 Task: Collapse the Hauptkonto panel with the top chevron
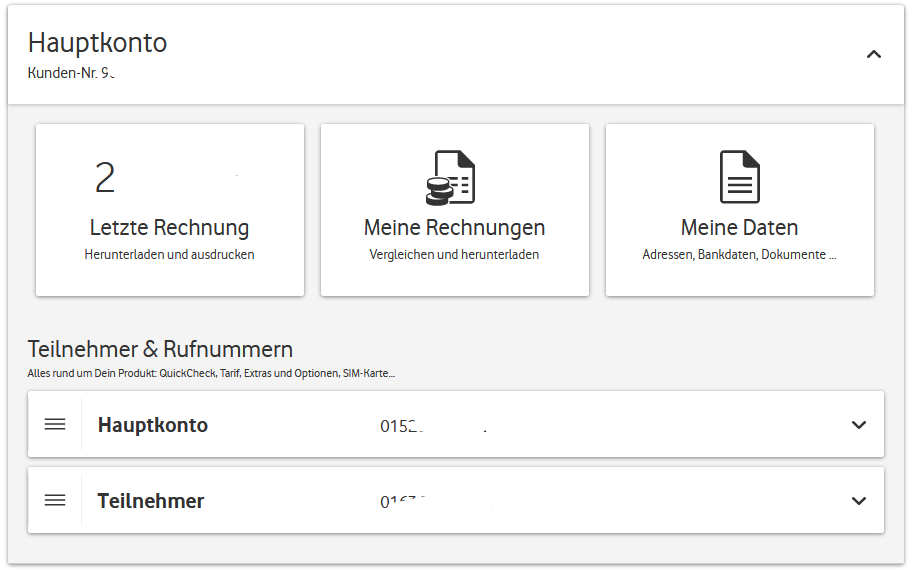pyautogui.click(x=873, y=54)
